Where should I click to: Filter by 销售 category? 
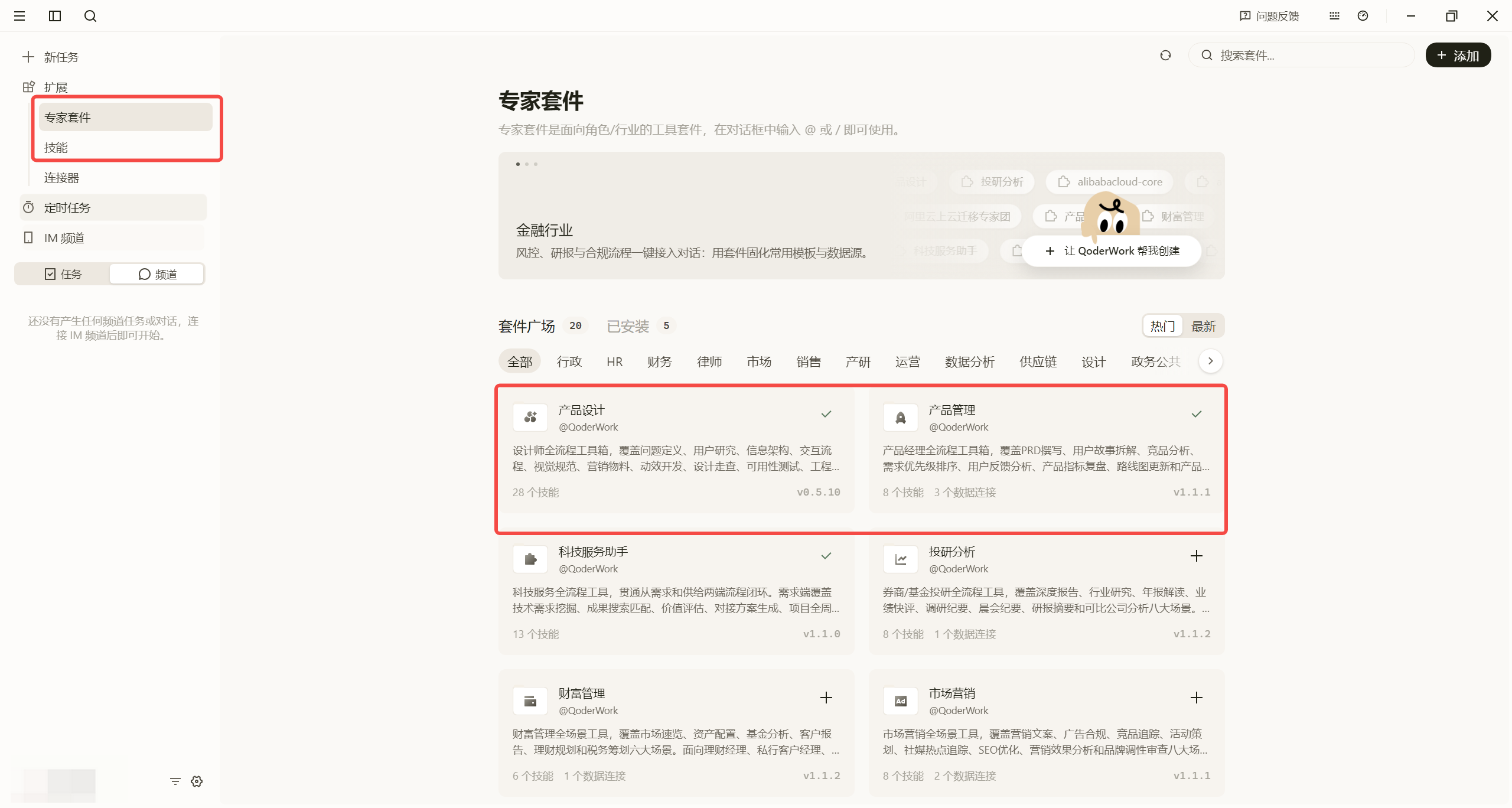pyautogui.click(x=809, y=361)
